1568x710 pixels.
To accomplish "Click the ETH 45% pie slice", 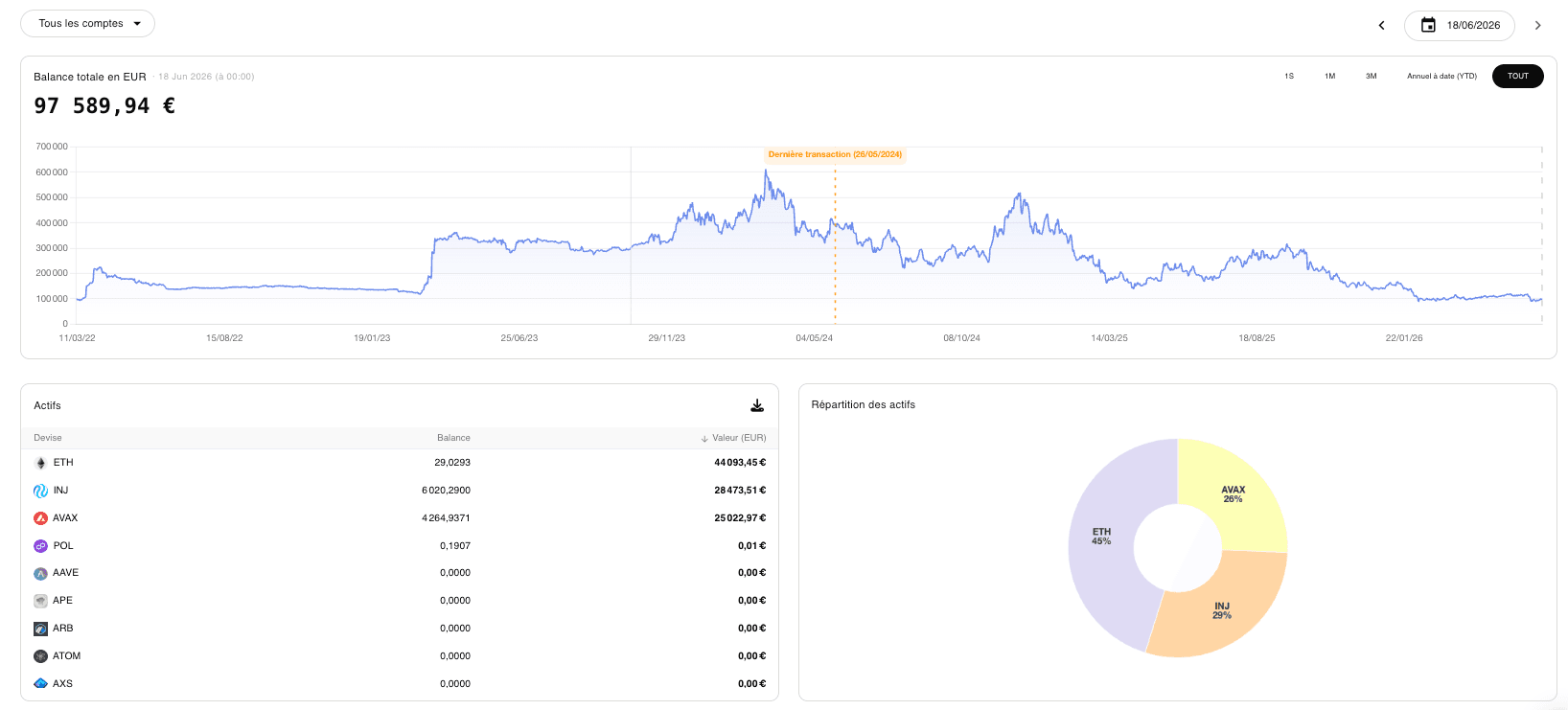I will (1102, 537).
